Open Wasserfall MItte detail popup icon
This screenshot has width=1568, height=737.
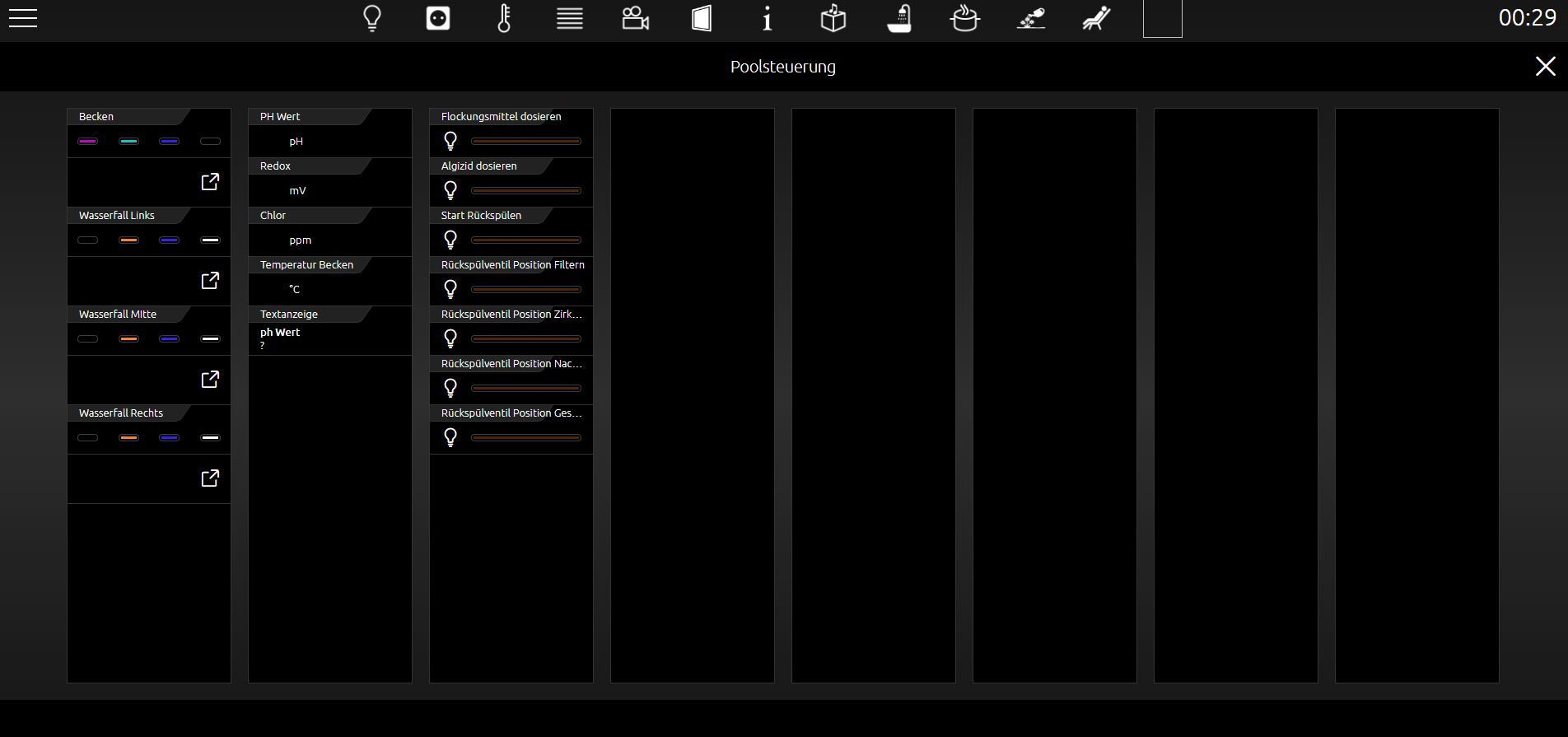click(211, 380)
